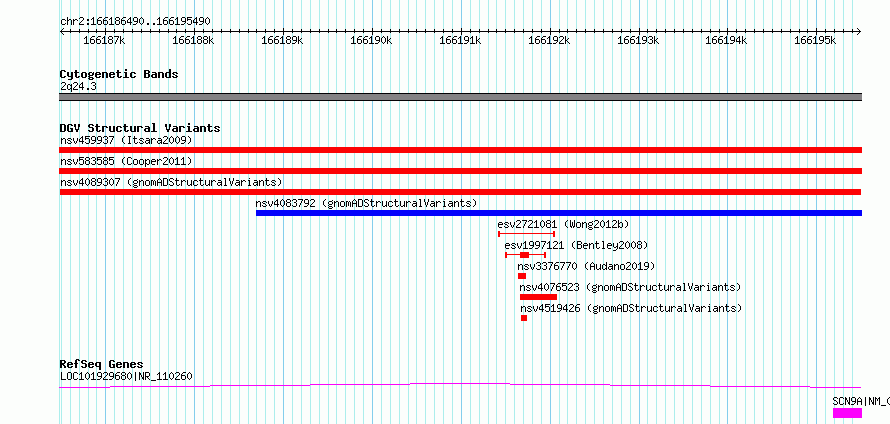Click the LOC101929680 magenta gene line
Screen dimensions: 890x424
click(x=460, y=385)
